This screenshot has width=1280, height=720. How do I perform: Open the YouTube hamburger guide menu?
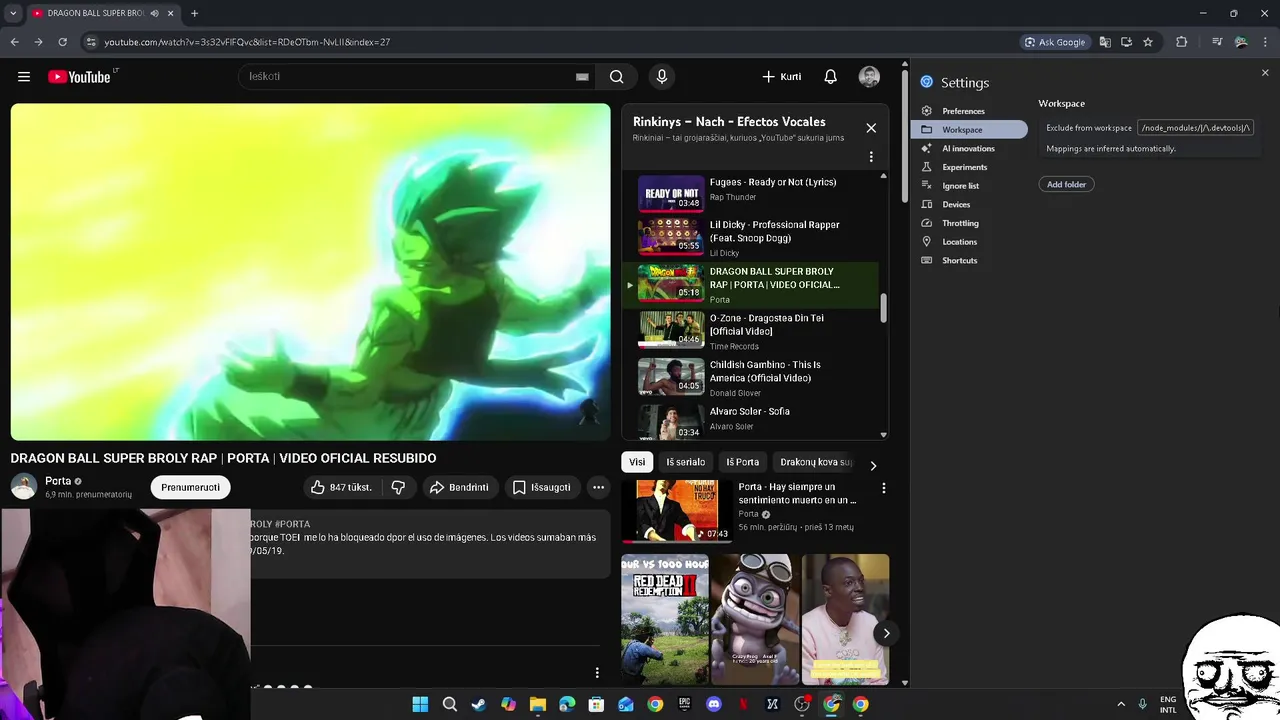[x=24, y=77]
